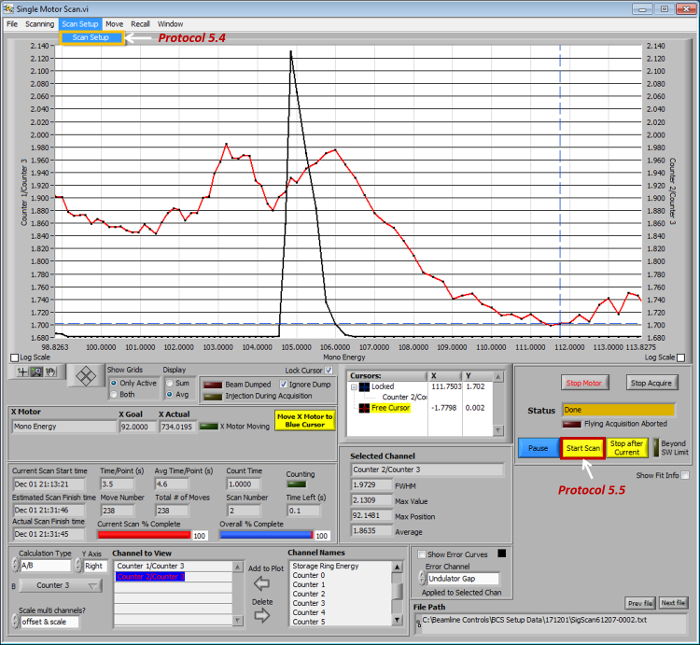Open the Scanning menu
The image size is (700, 645).
click(40, 23)
